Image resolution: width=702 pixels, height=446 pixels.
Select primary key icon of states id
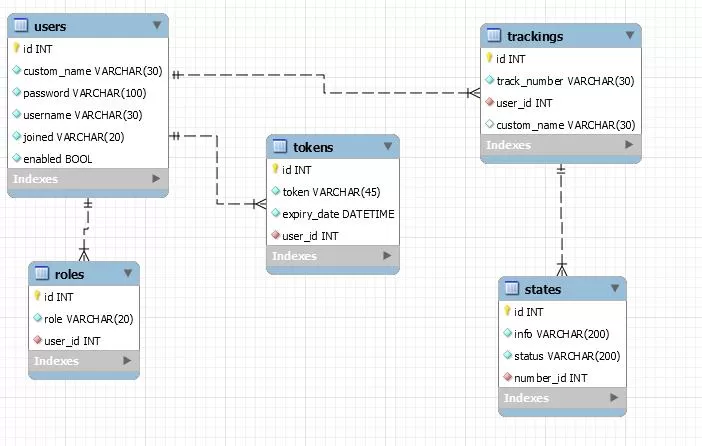click(507, 310)
